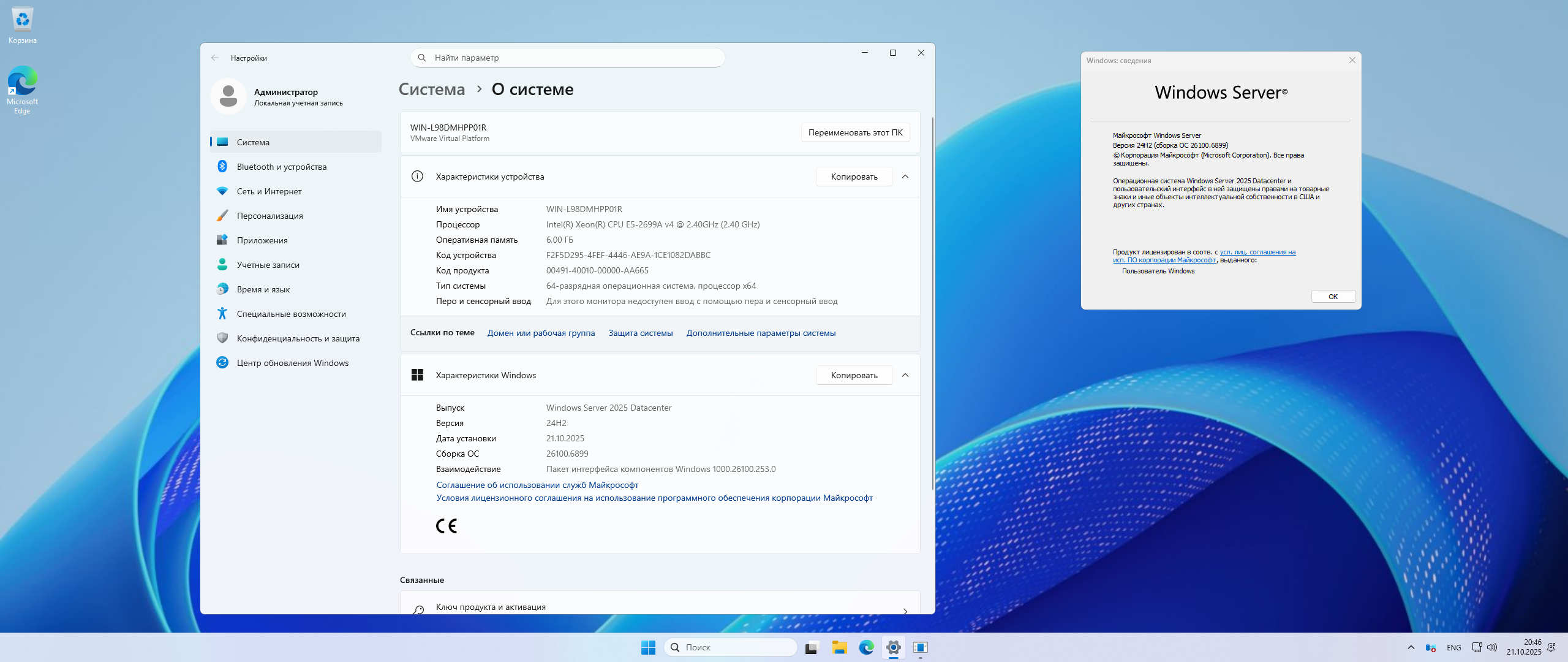The width and height of the screenshot is (1568, 662).
Task: Open File Explorer from the taskbar
Action: tap(839, 647)
